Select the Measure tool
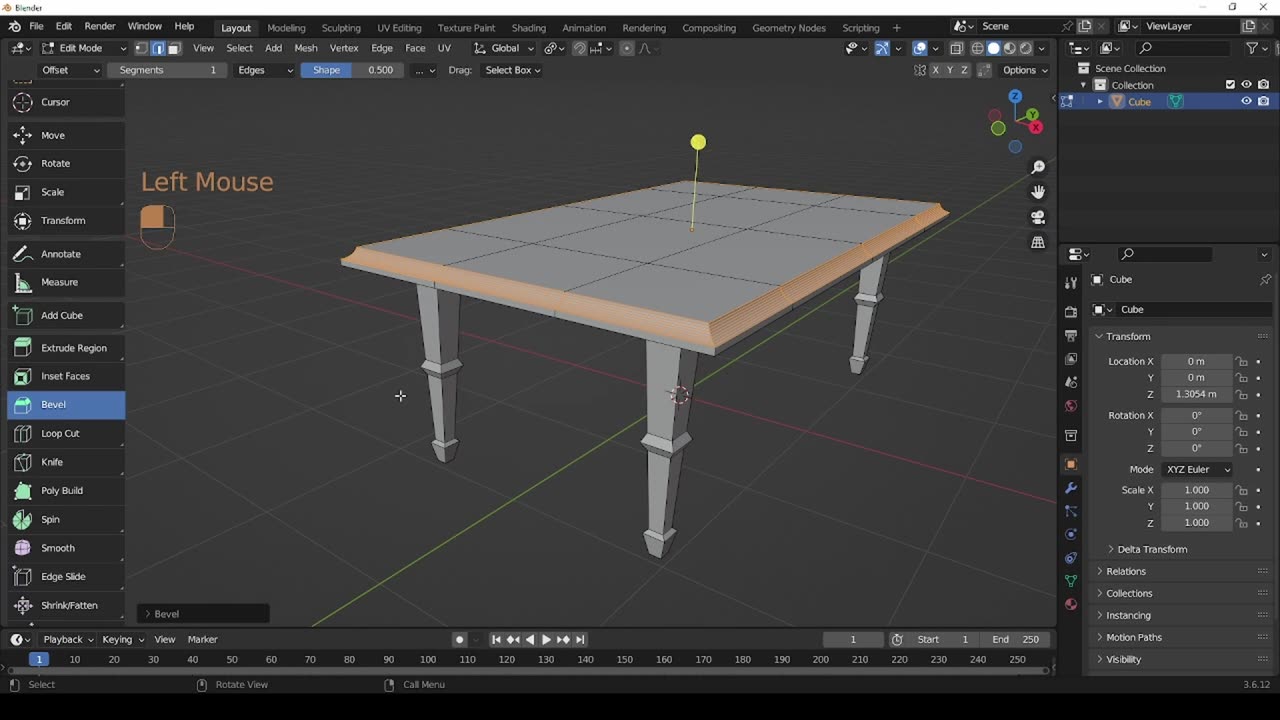Screen dimensions: 1280x720 point(66,282)
